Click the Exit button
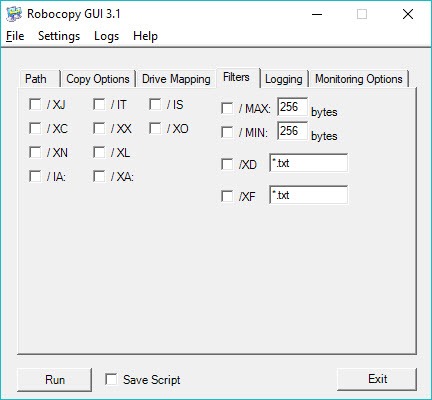 click(377, 379)
